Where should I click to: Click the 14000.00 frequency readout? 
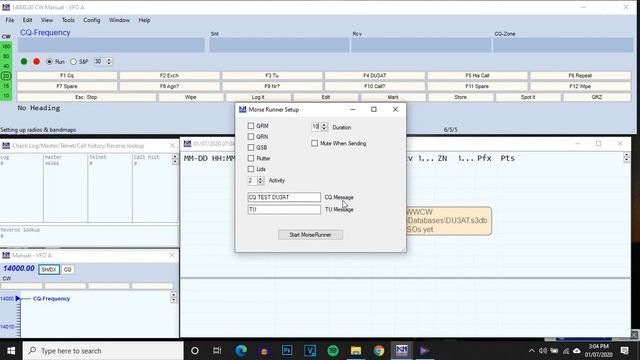tap(19, 268)
